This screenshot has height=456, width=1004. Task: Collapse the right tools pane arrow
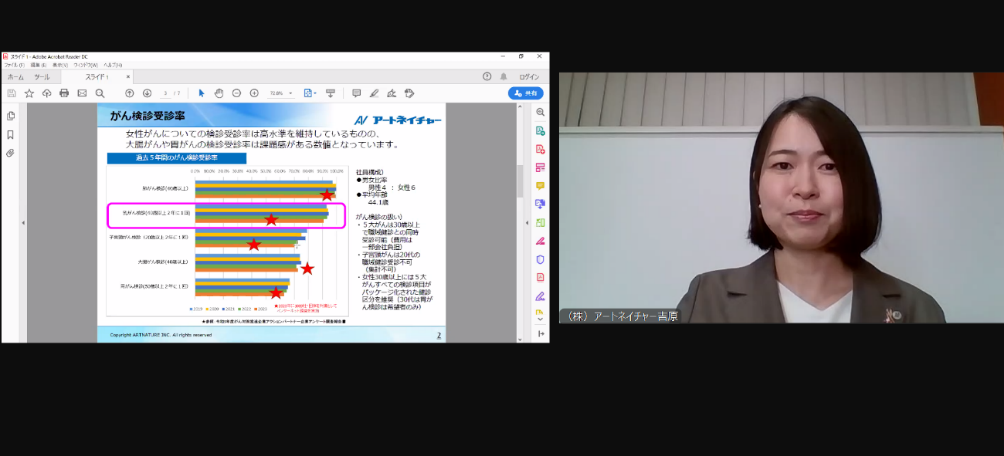(527, 222)
